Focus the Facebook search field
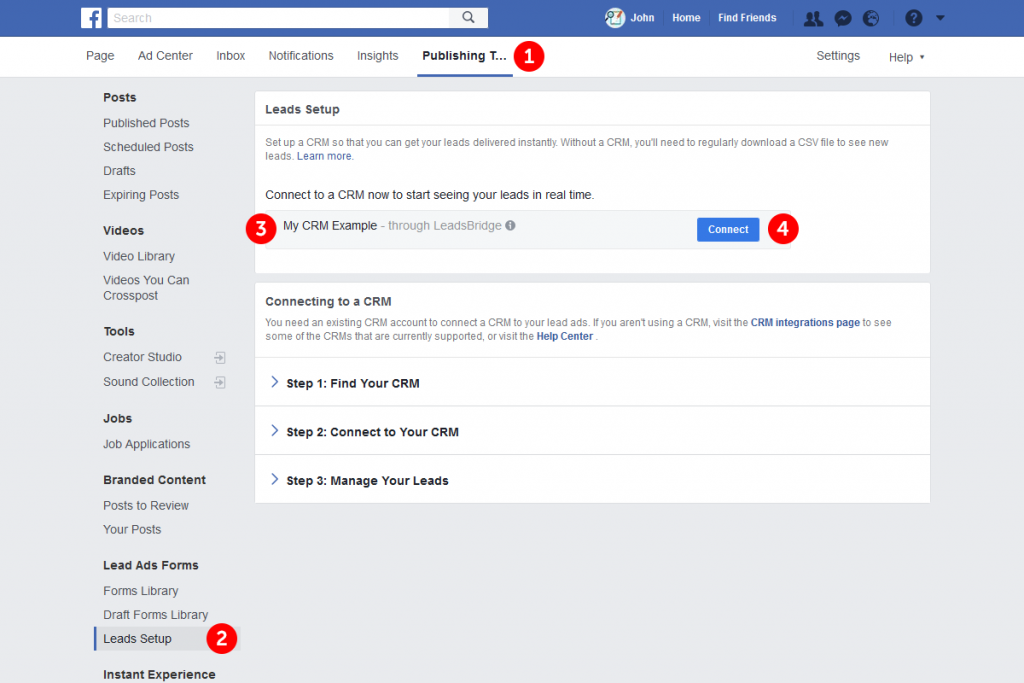This screenshot has height=683, width=1024. [x=279, y=18]
